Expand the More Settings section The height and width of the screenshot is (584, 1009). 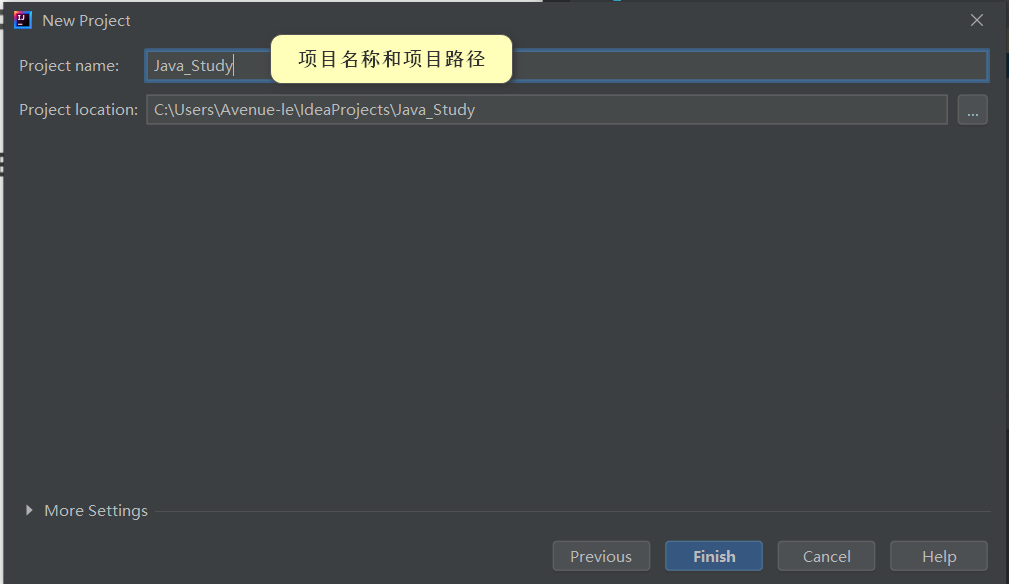(29, 511)
